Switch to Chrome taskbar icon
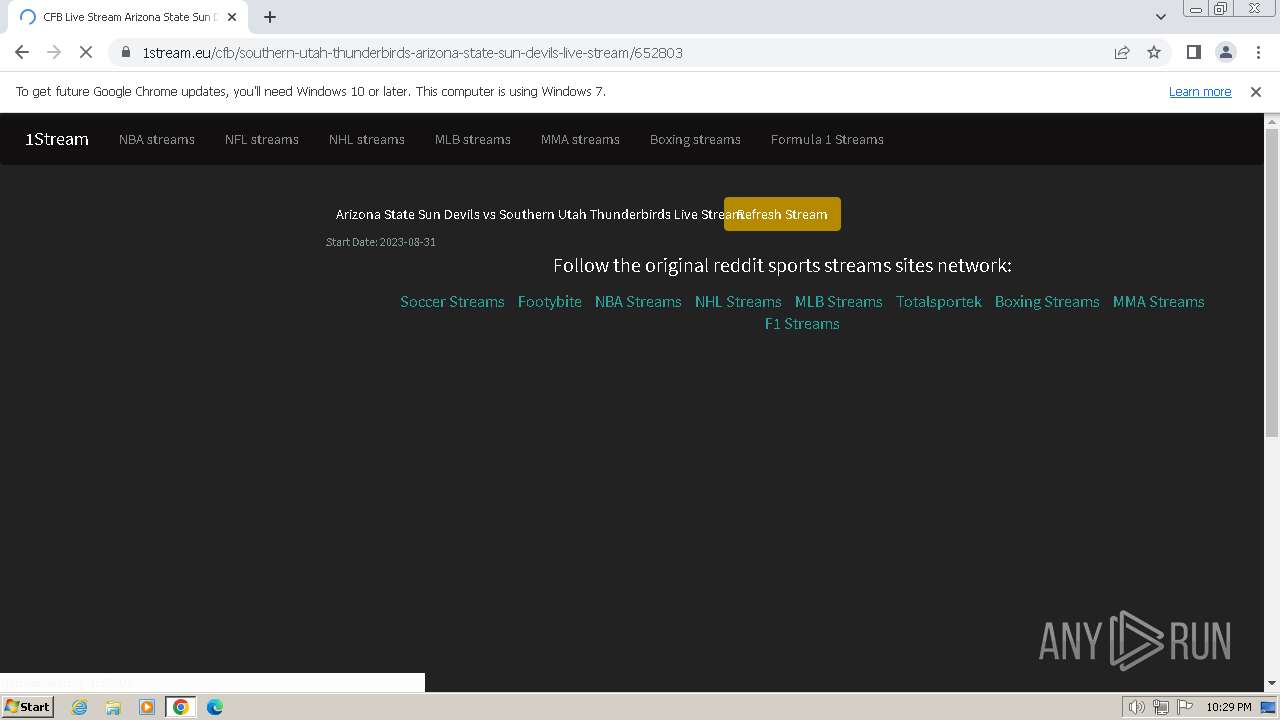This screenshot has width=1280, height=720. coord(181,707)
